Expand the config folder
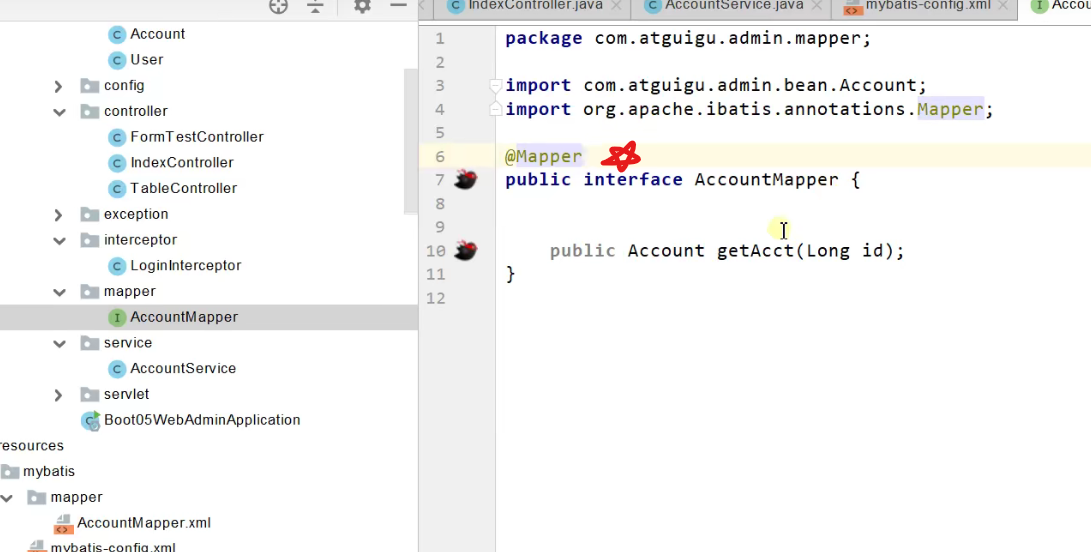The image size is (1091, 552). (x=58, y=86)
